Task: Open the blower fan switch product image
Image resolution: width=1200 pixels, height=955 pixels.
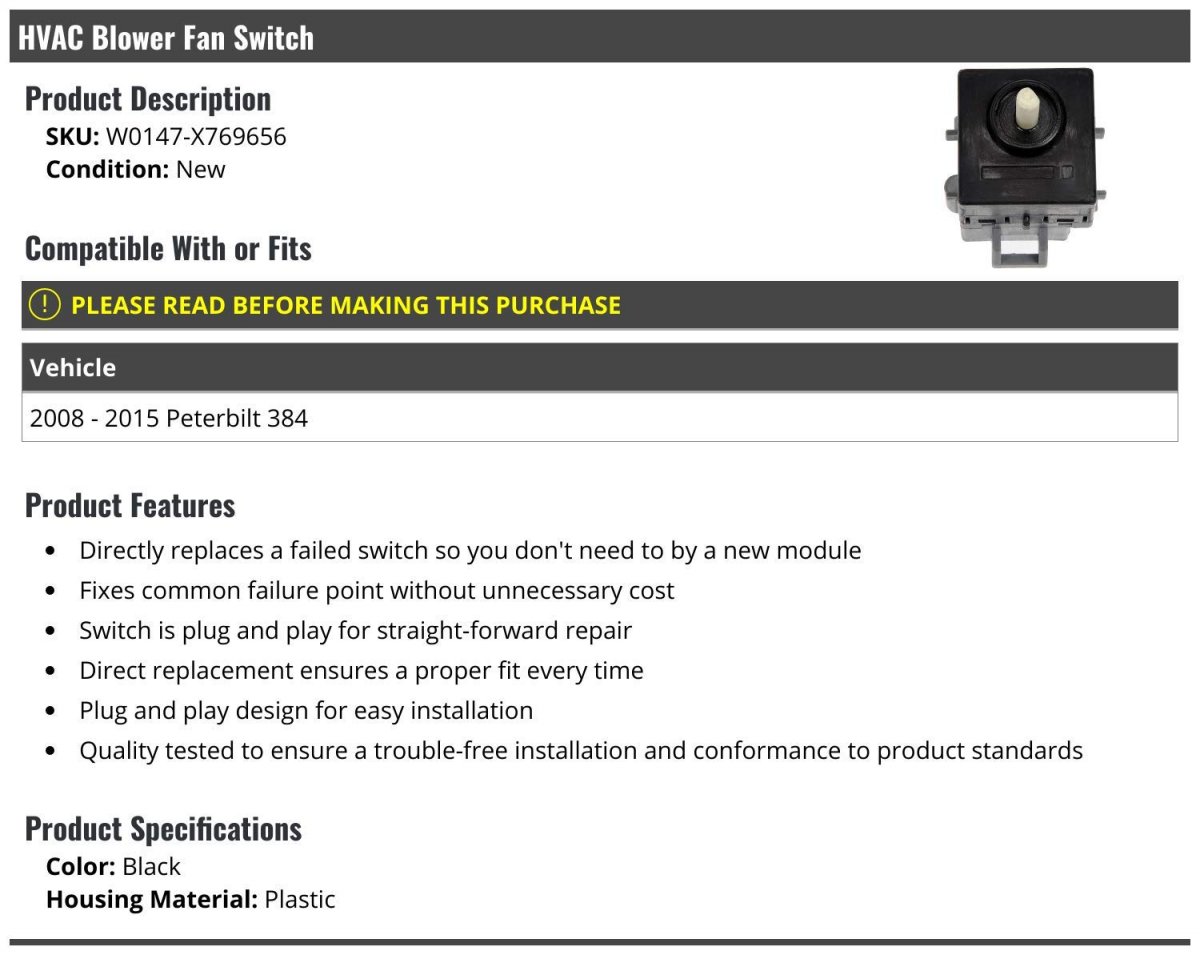Action: coord(1021,166)
